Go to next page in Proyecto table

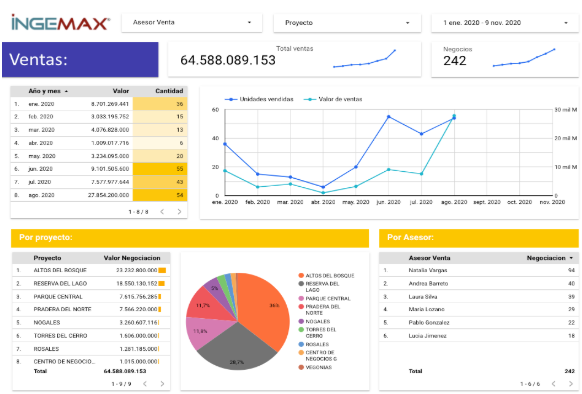click(x=162, y=384)
